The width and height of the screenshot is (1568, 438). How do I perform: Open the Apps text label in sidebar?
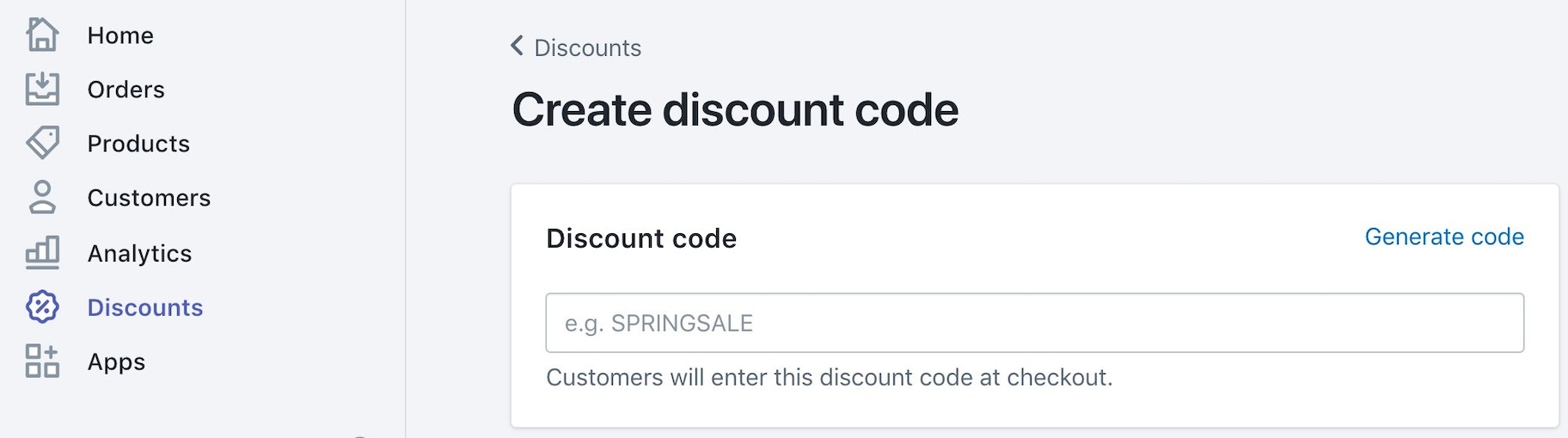coord(116,361)
